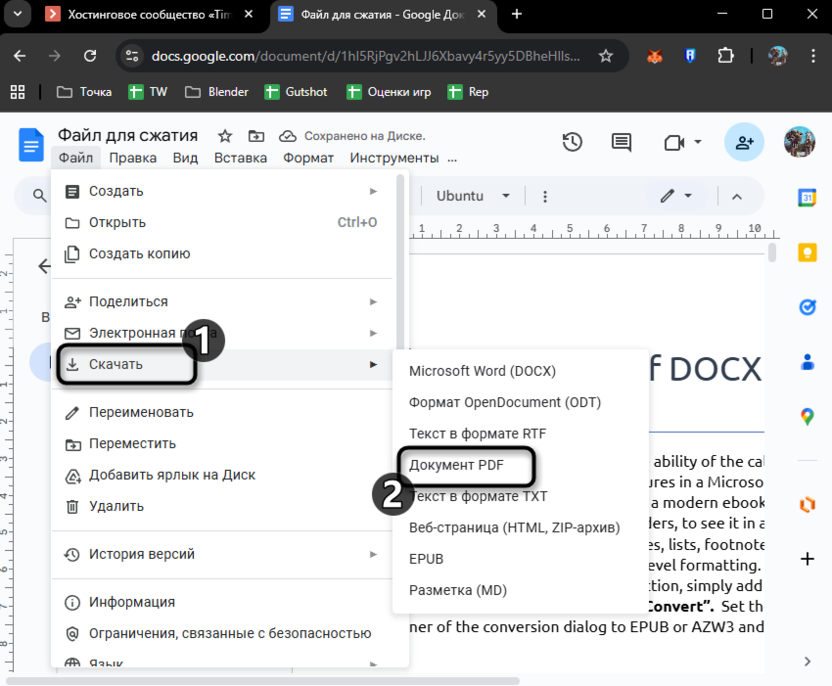Start a Google Meet video call
The image size is (832, 686).
[676, 142]
